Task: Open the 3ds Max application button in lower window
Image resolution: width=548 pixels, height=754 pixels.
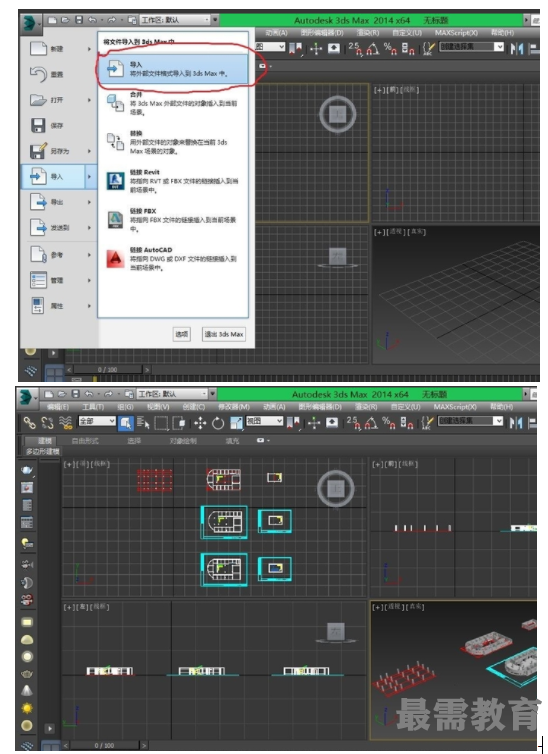Action: (27, 397)
